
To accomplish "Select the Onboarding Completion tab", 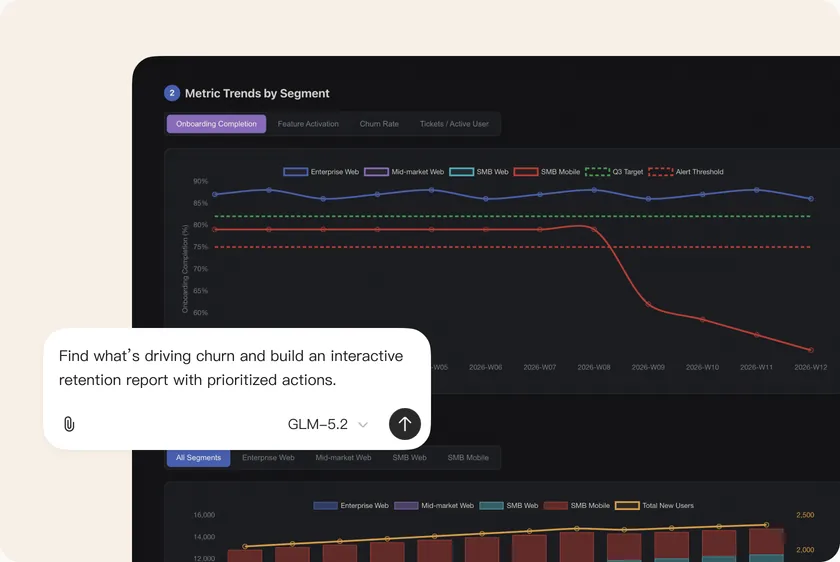I will (x=216, y=124).
